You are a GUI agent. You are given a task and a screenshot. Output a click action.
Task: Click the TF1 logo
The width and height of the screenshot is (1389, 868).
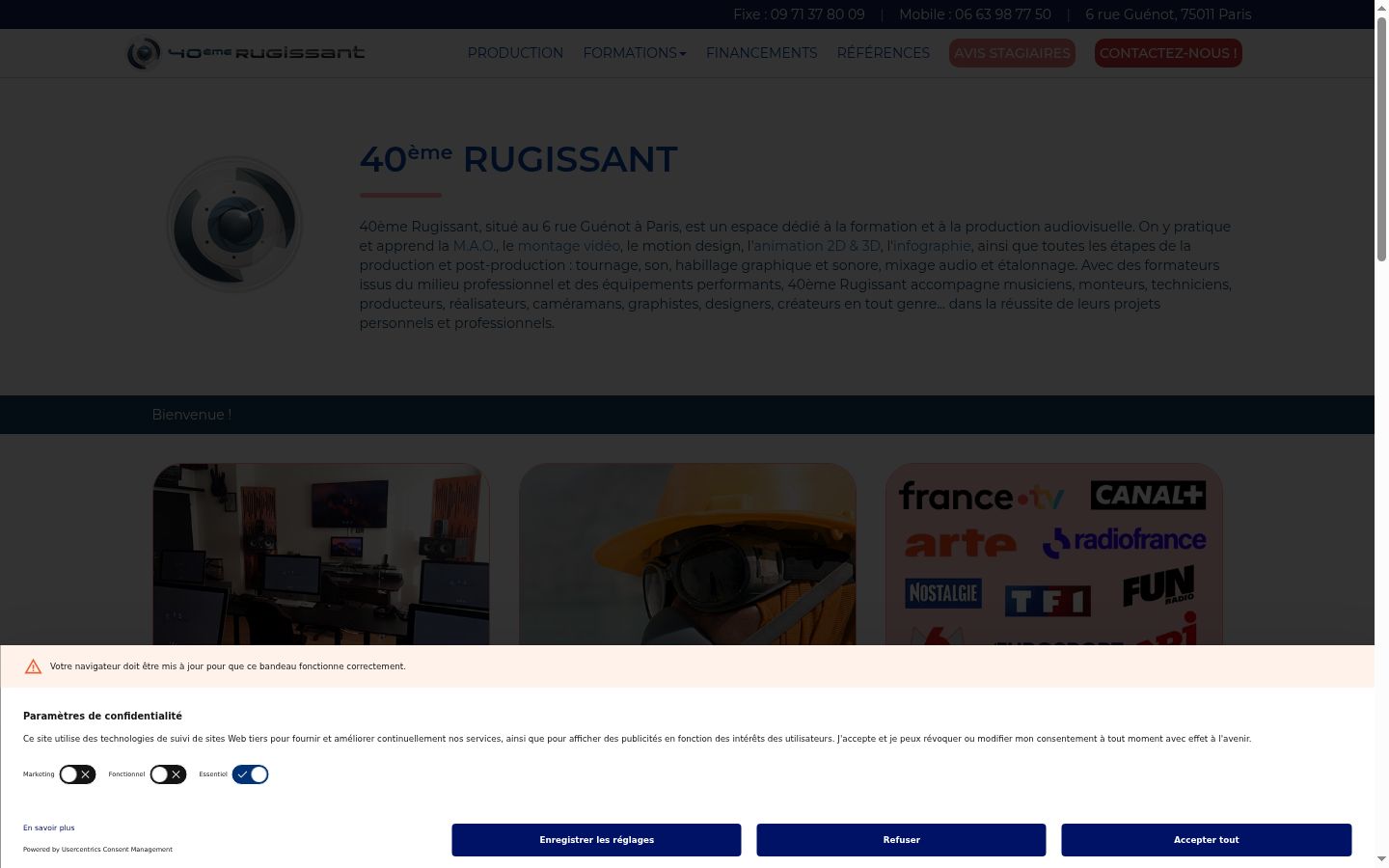(x=1048, y=601)
